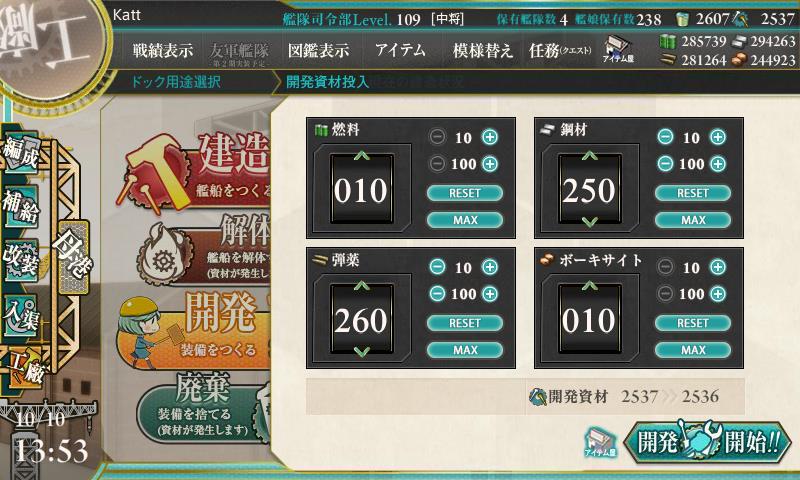
Task: Open the 改装 remodel side icon
Action: (21, 260)
